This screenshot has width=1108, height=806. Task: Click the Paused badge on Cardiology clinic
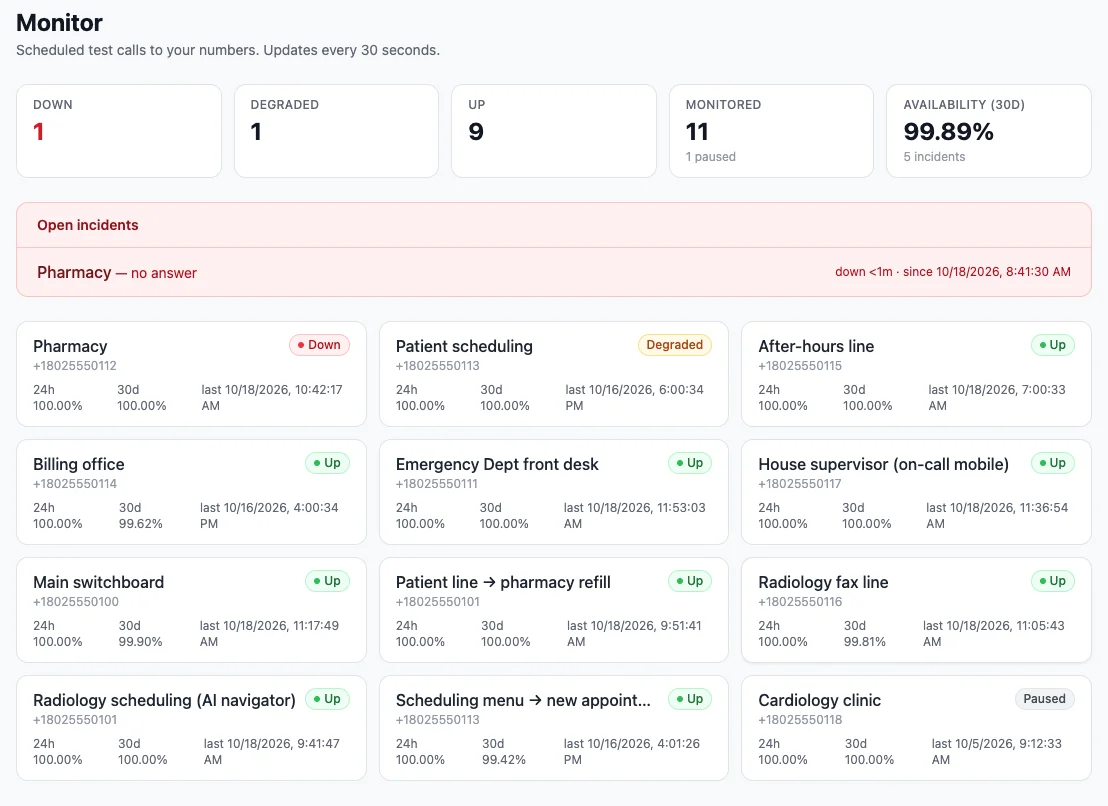click(x=1044, y=699)
